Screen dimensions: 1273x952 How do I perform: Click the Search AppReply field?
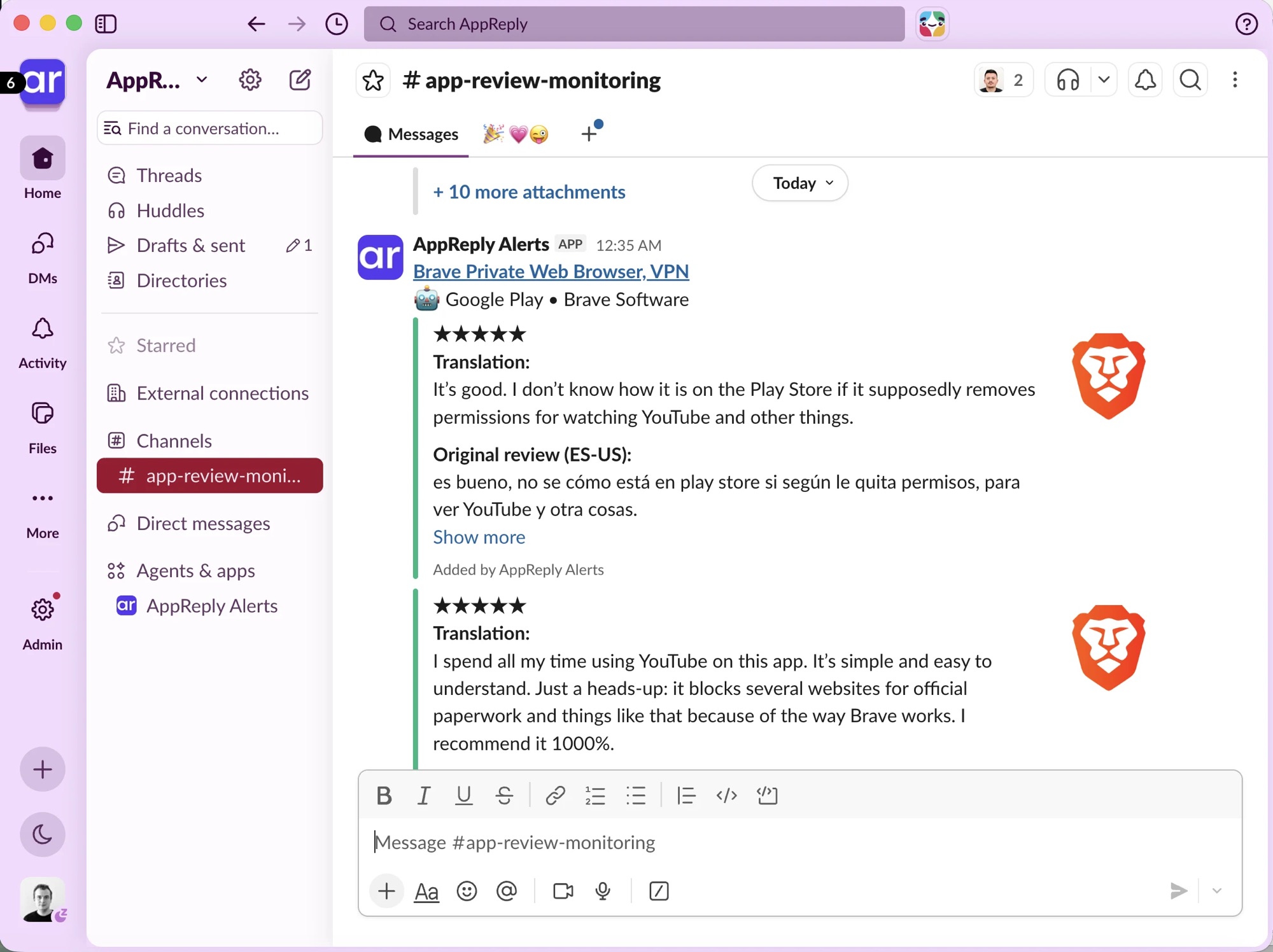point(634,24)
